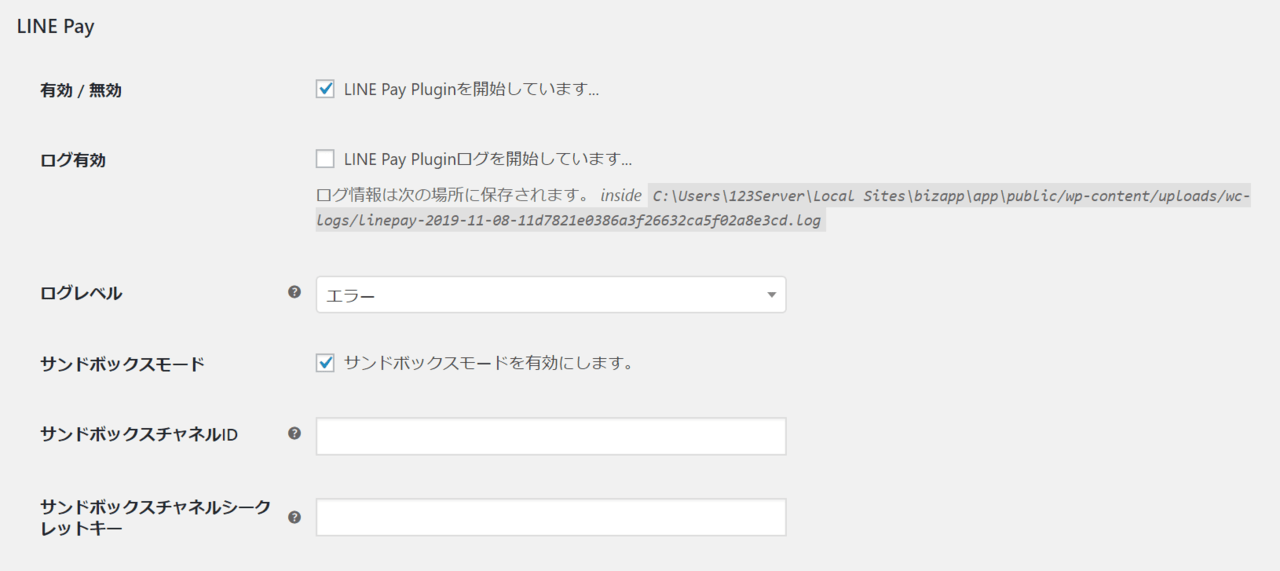Image resolution: width=1280 pixels, height=571 pixels.
Task: Click the サンドボックスチャネルID label text
Action: 139,434
